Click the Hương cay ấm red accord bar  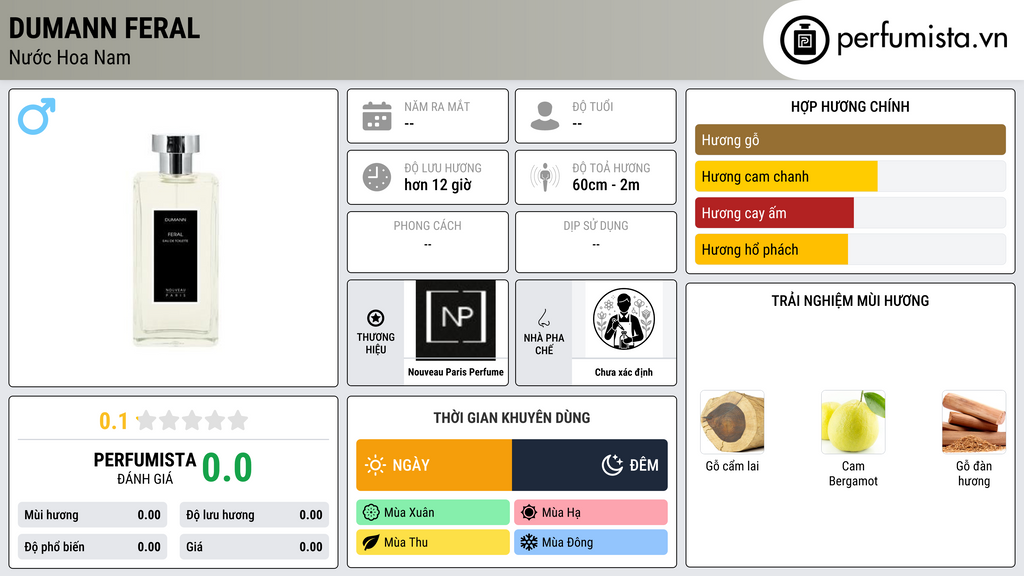[775, 213]
